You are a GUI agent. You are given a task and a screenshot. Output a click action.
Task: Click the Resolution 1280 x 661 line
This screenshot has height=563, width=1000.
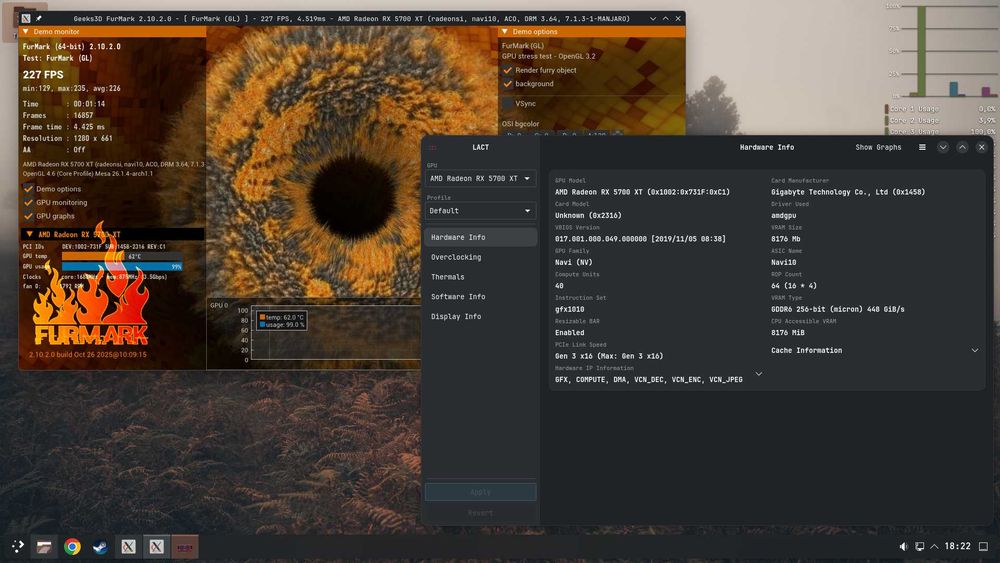coord(67,138)
